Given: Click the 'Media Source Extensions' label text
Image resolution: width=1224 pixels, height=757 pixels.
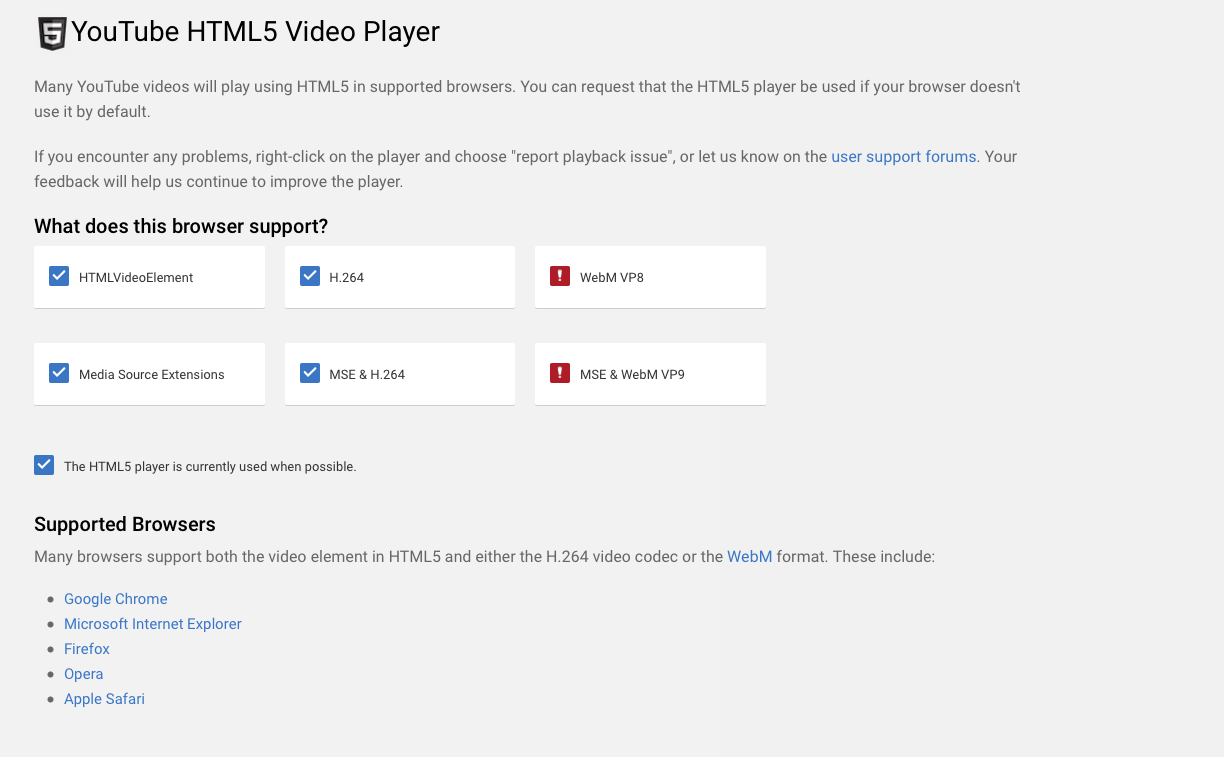Looking at the screenshot, I should (x=152, y=375).
